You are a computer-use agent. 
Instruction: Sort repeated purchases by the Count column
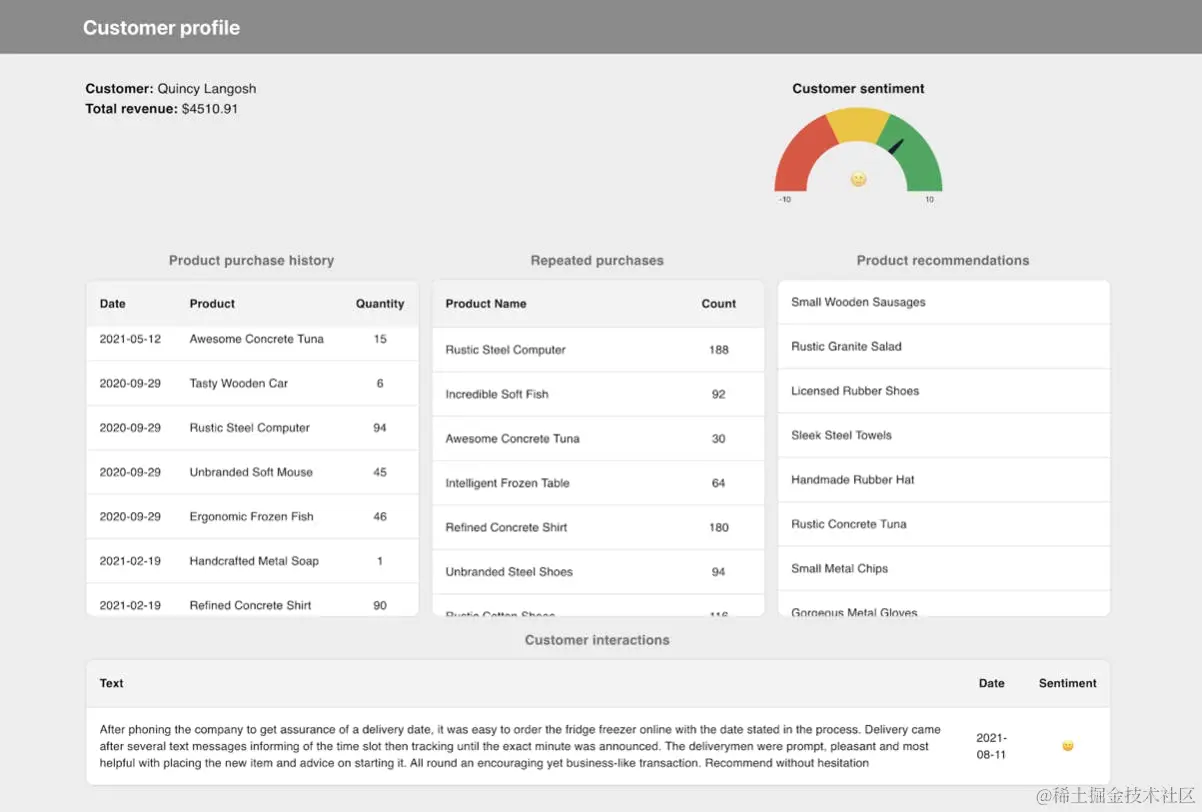718,303
